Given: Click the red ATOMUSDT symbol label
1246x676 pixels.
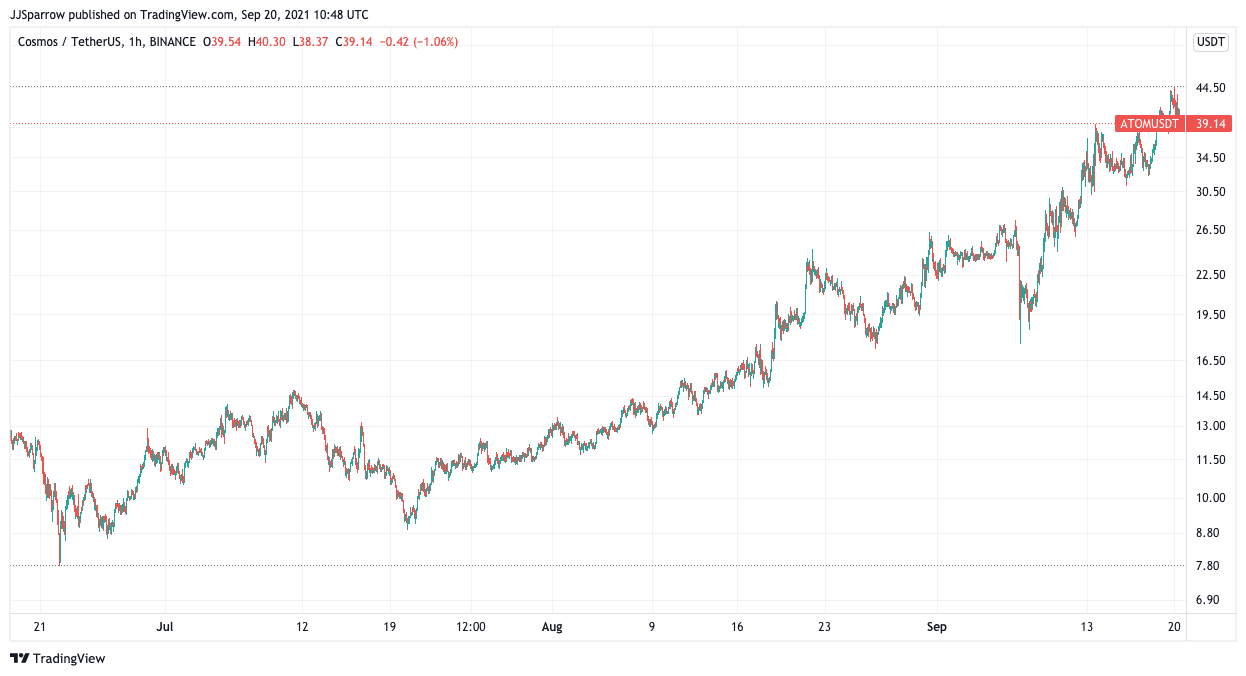Looking at the screenshot, I should [1149, 124].
